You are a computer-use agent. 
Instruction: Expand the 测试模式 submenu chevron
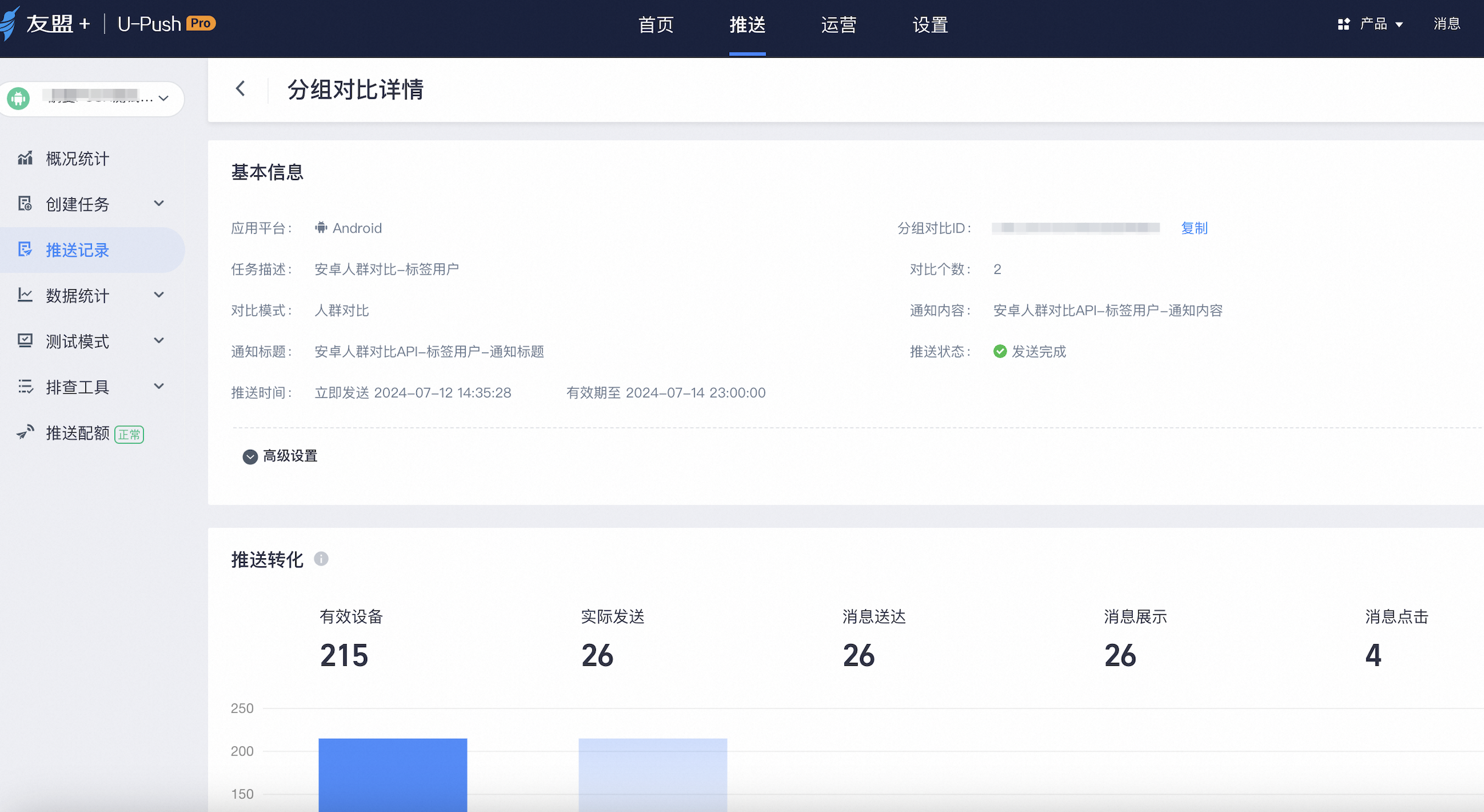(x=159, y=341)
